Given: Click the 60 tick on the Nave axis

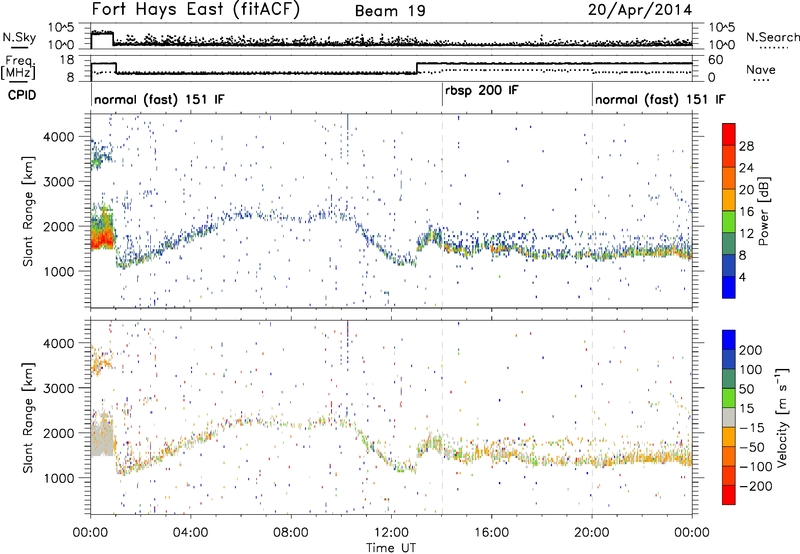Looking at the screenshot, I should click(x=716, y=60).
